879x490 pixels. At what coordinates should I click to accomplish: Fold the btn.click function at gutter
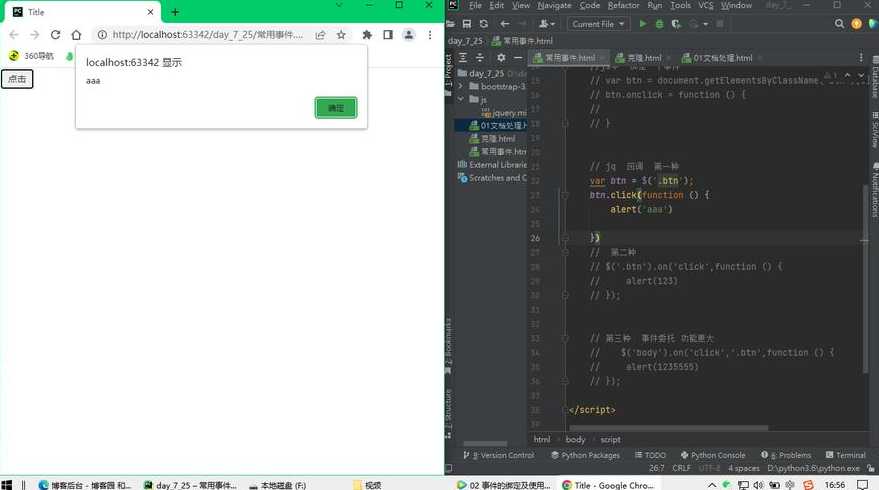tap(565, 195)
